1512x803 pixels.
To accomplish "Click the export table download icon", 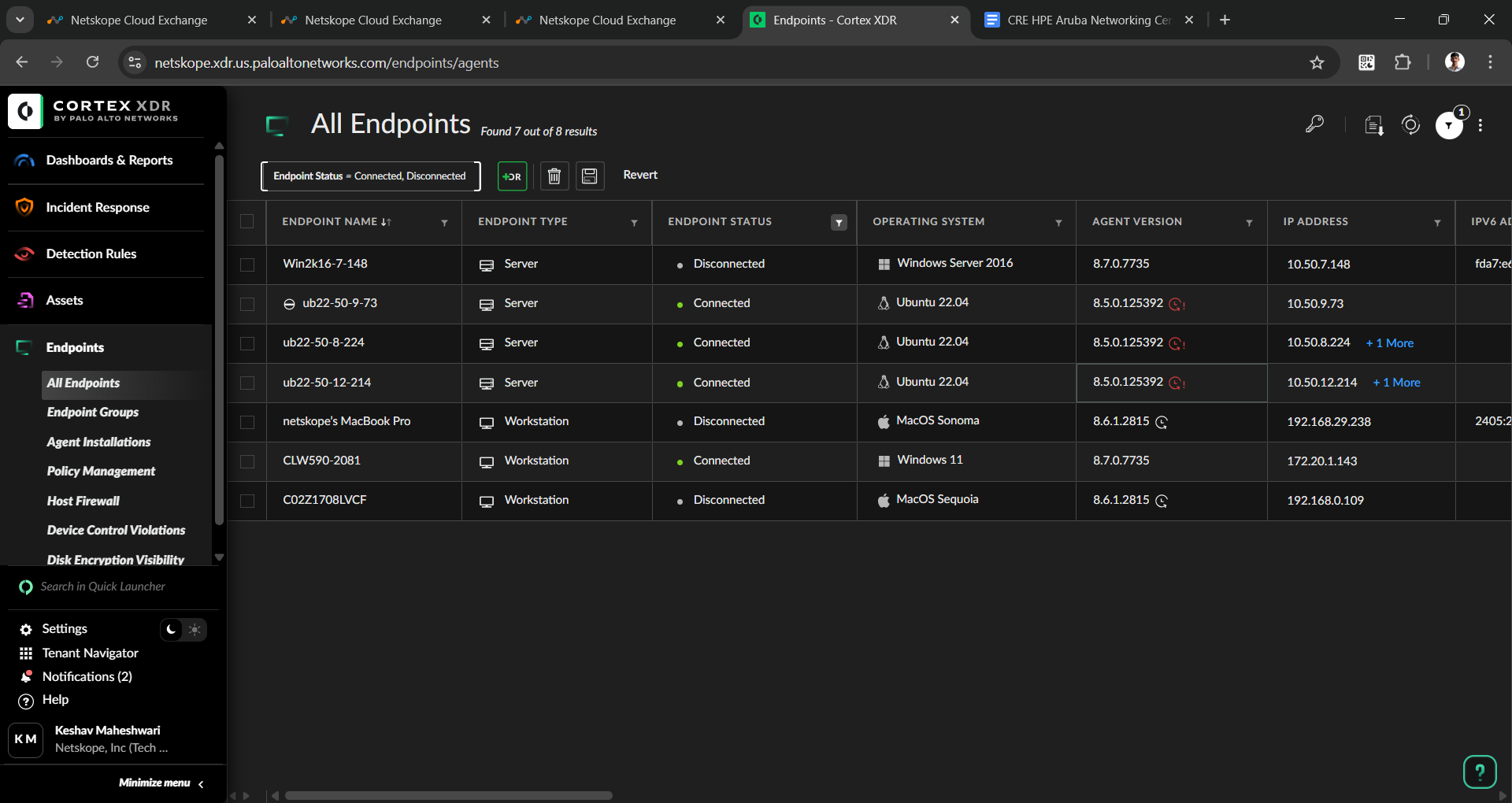I will coord(1374,125).
